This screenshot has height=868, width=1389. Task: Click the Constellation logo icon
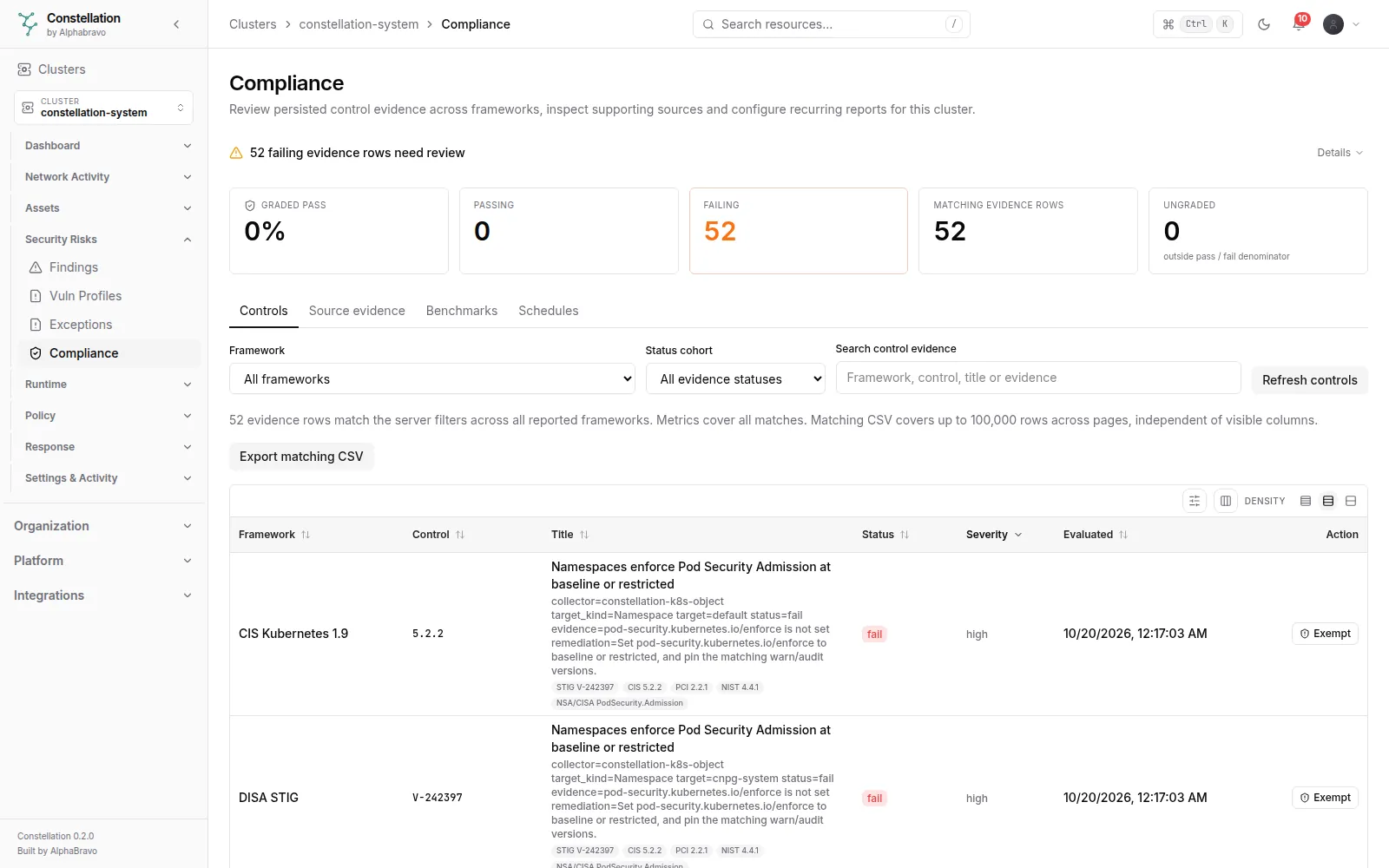pyautogui.click(x=28, y=24)
